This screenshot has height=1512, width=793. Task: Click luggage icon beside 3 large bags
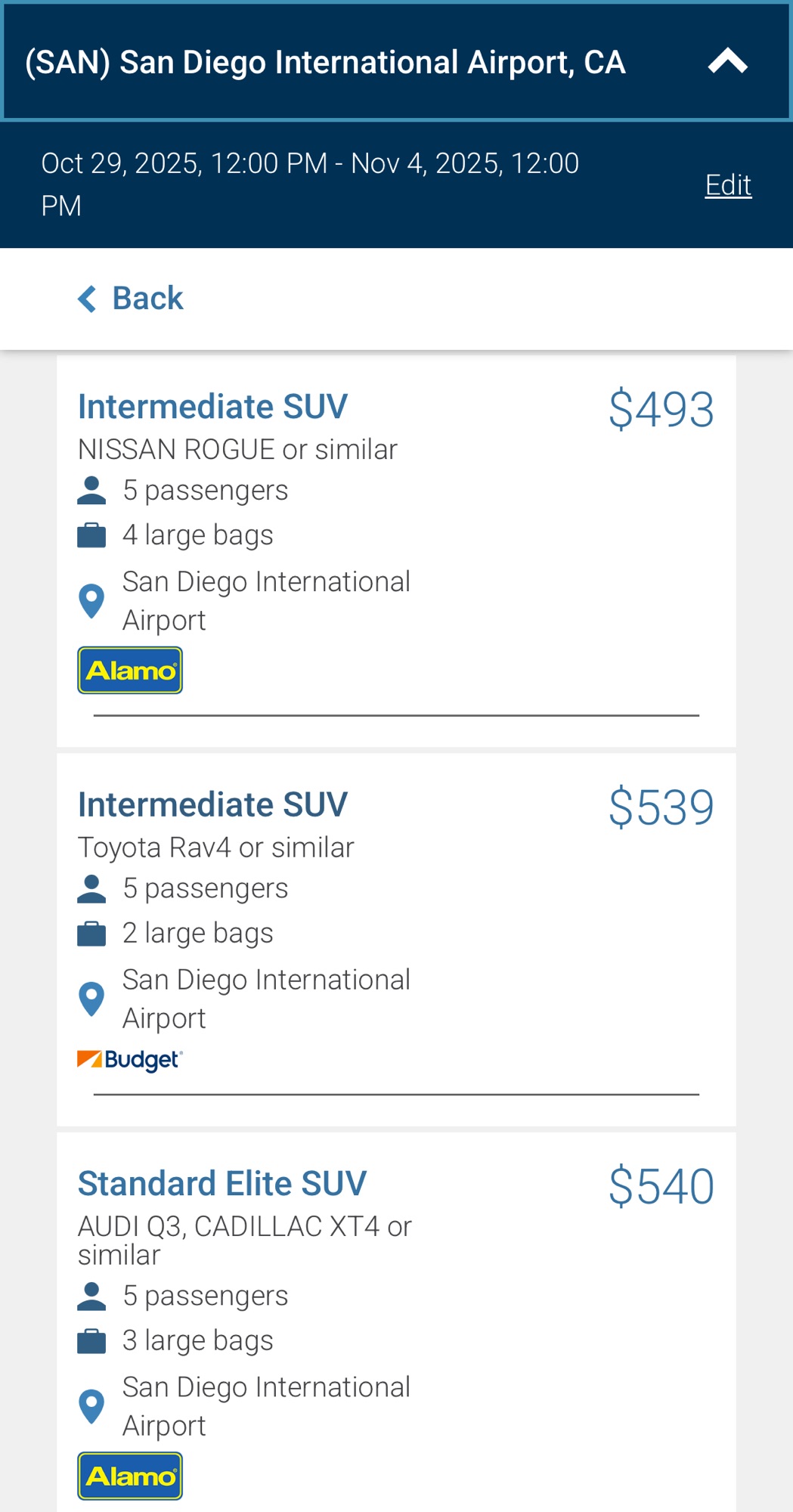[x=91, y=1341]
